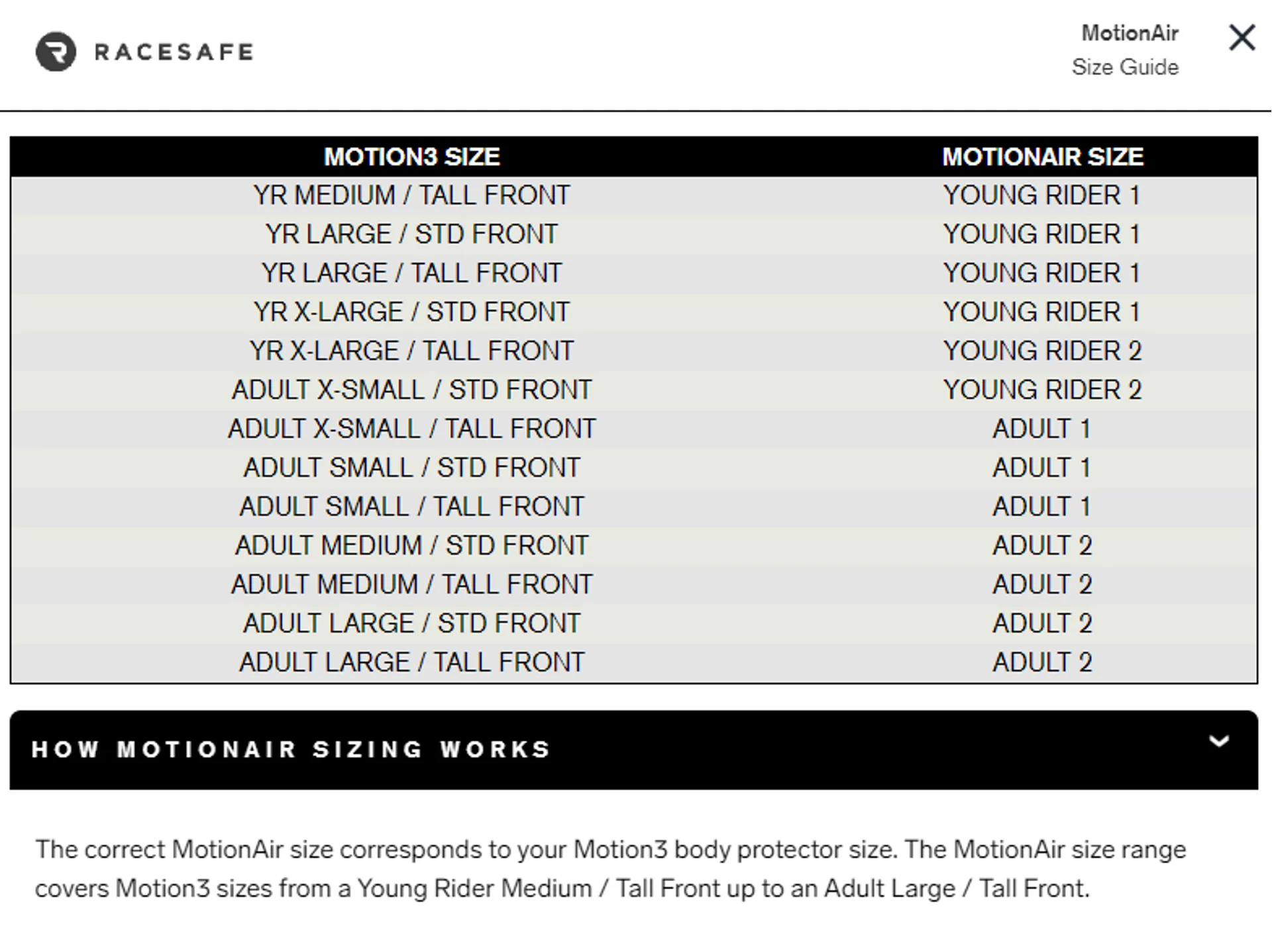Select the MOTION3 SIZE column header
Viewport: 1272px width, 952px height.
pos(411,157)
